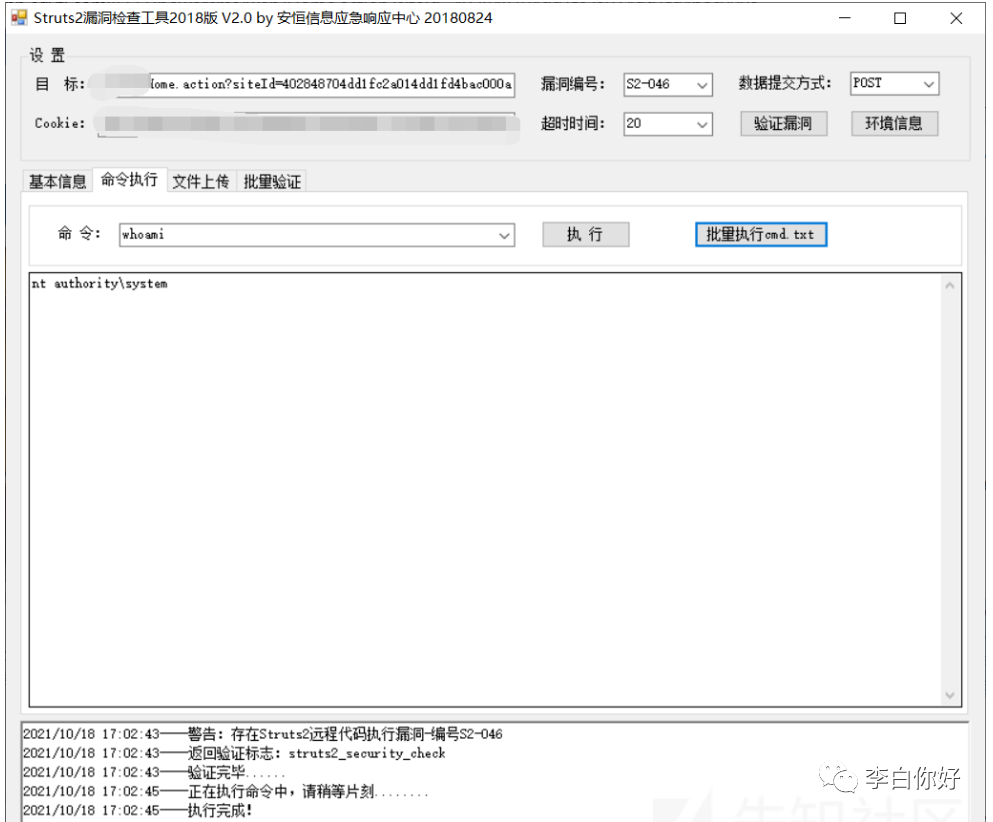Switch to the 批量验证 tab
Image resolution: width=993 pixels, height=822 pixels.
(x=272, y=182)
